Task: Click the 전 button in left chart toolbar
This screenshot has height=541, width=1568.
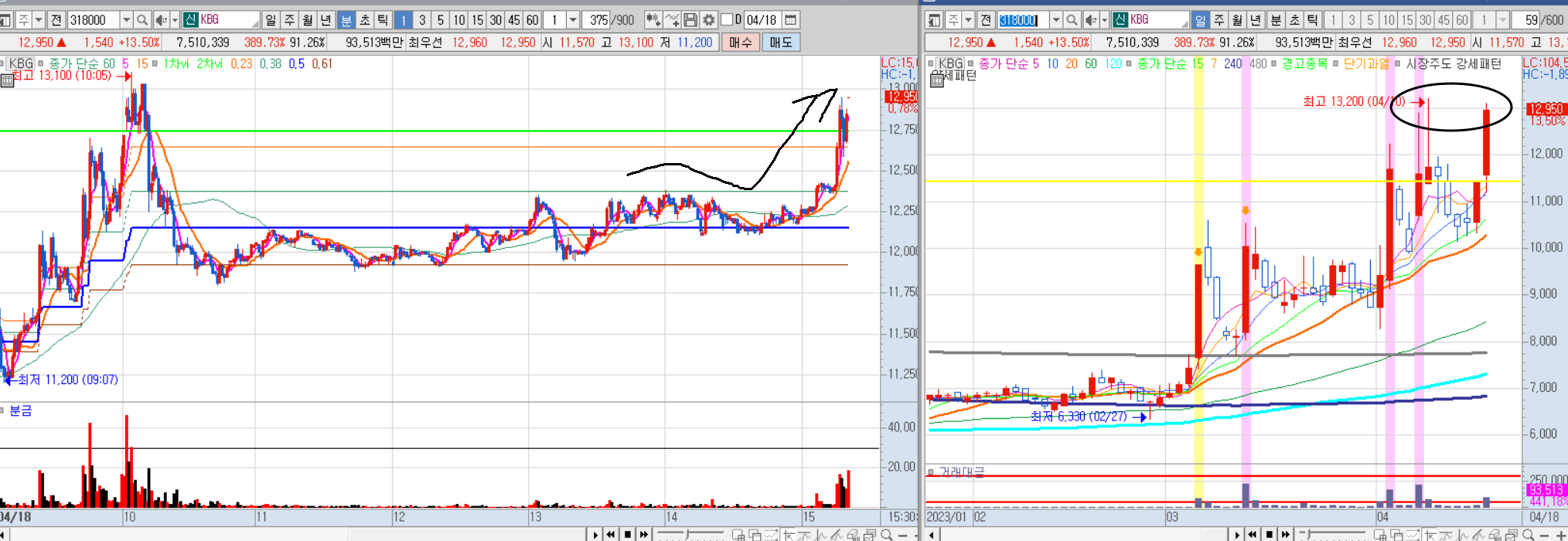Action: [56, 20]
